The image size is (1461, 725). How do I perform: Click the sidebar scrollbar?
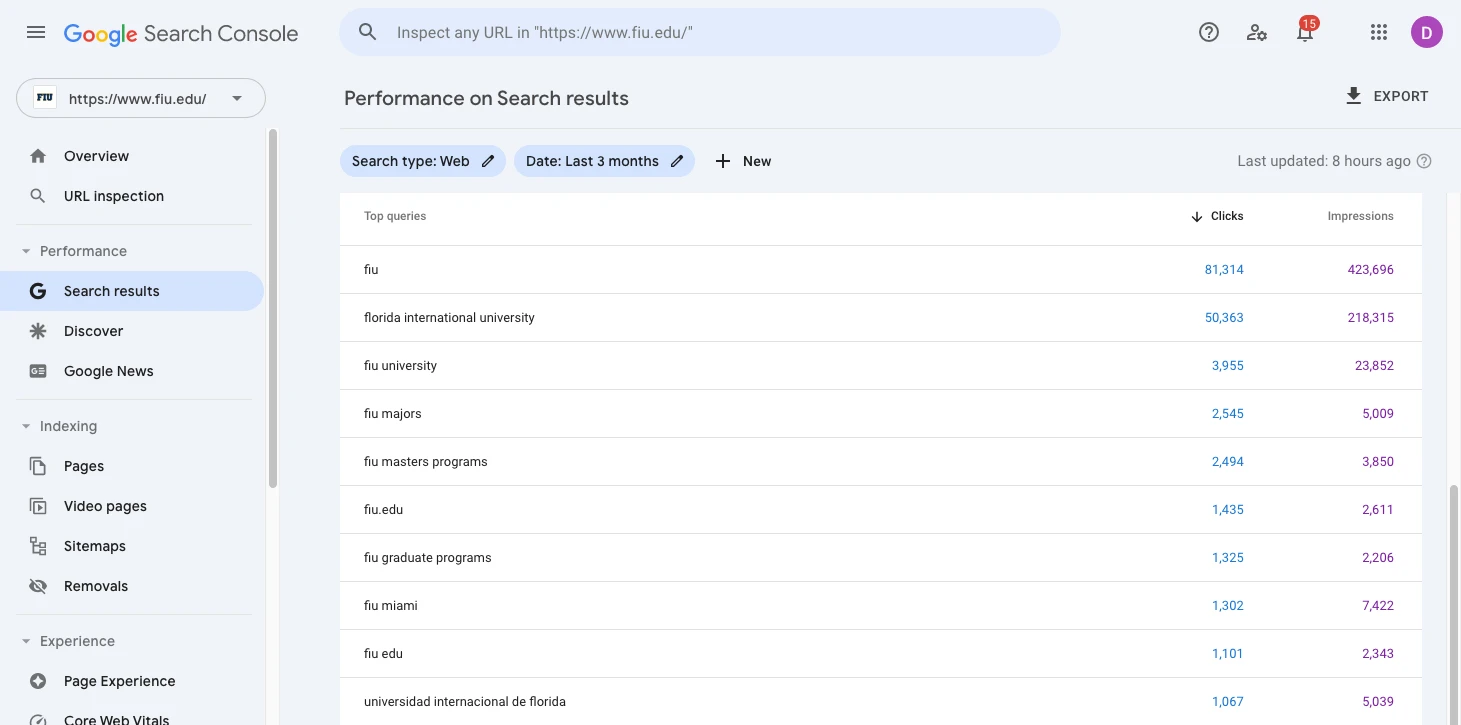click(x=273, y=308)
